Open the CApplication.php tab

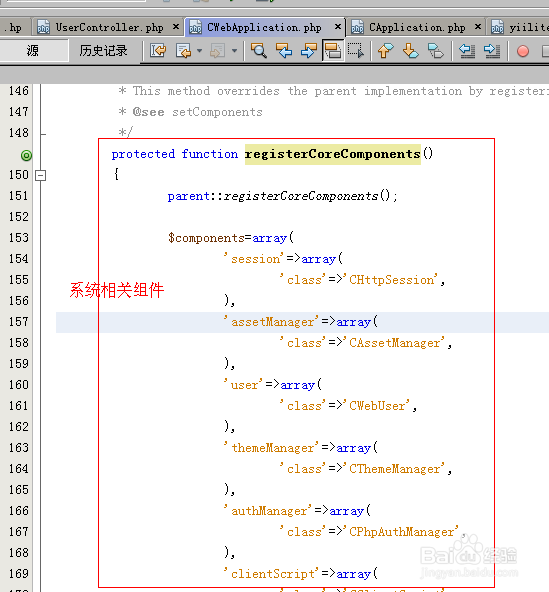click(x=417, y=28)
